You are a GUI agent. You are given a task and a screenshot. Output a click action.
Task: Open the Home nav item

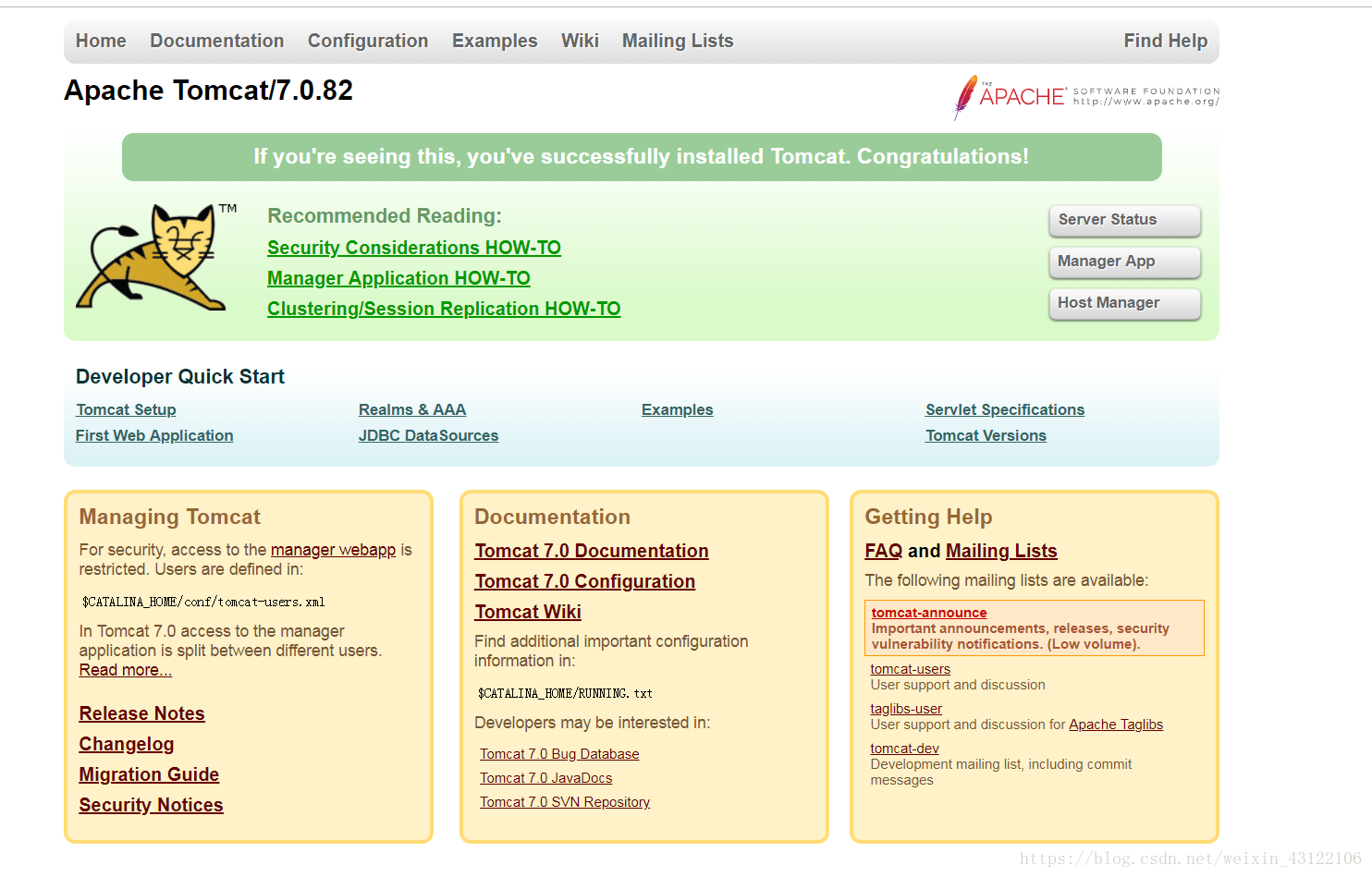(x=101, y=41)
